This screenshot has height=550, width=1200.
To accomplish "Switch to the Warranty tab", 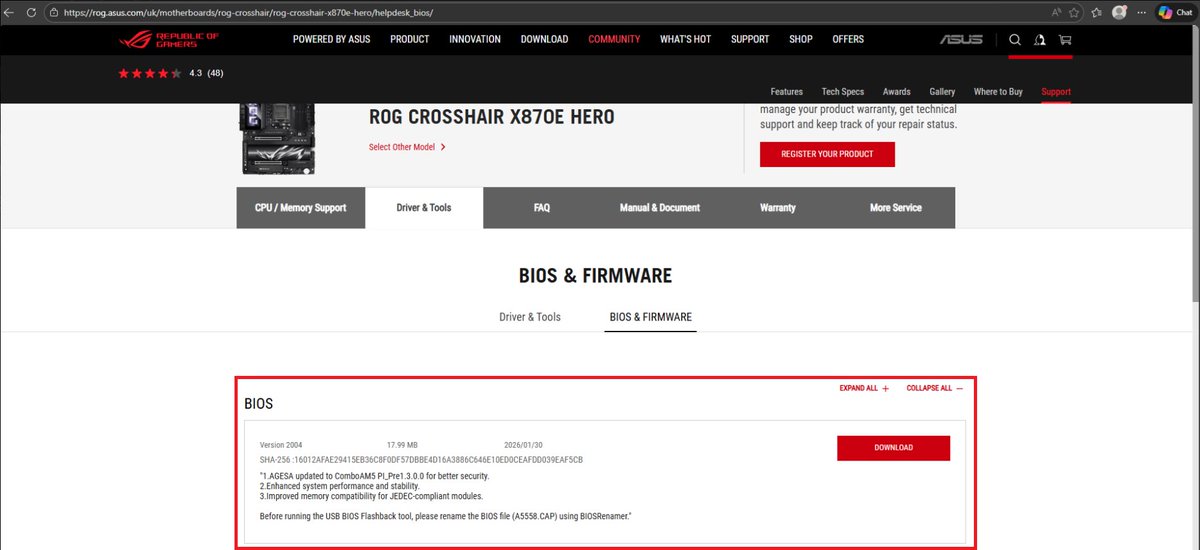I will click(778, 208).
